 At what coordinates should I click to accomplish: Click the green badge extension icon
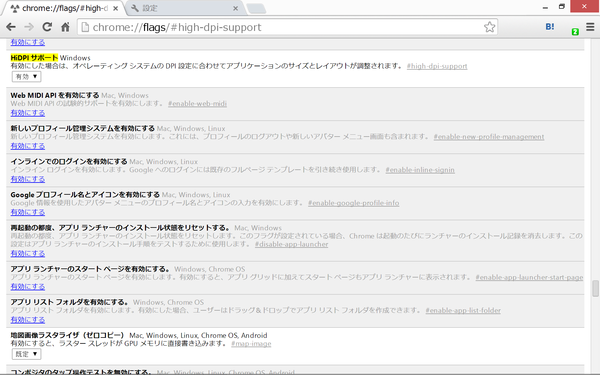575,32
